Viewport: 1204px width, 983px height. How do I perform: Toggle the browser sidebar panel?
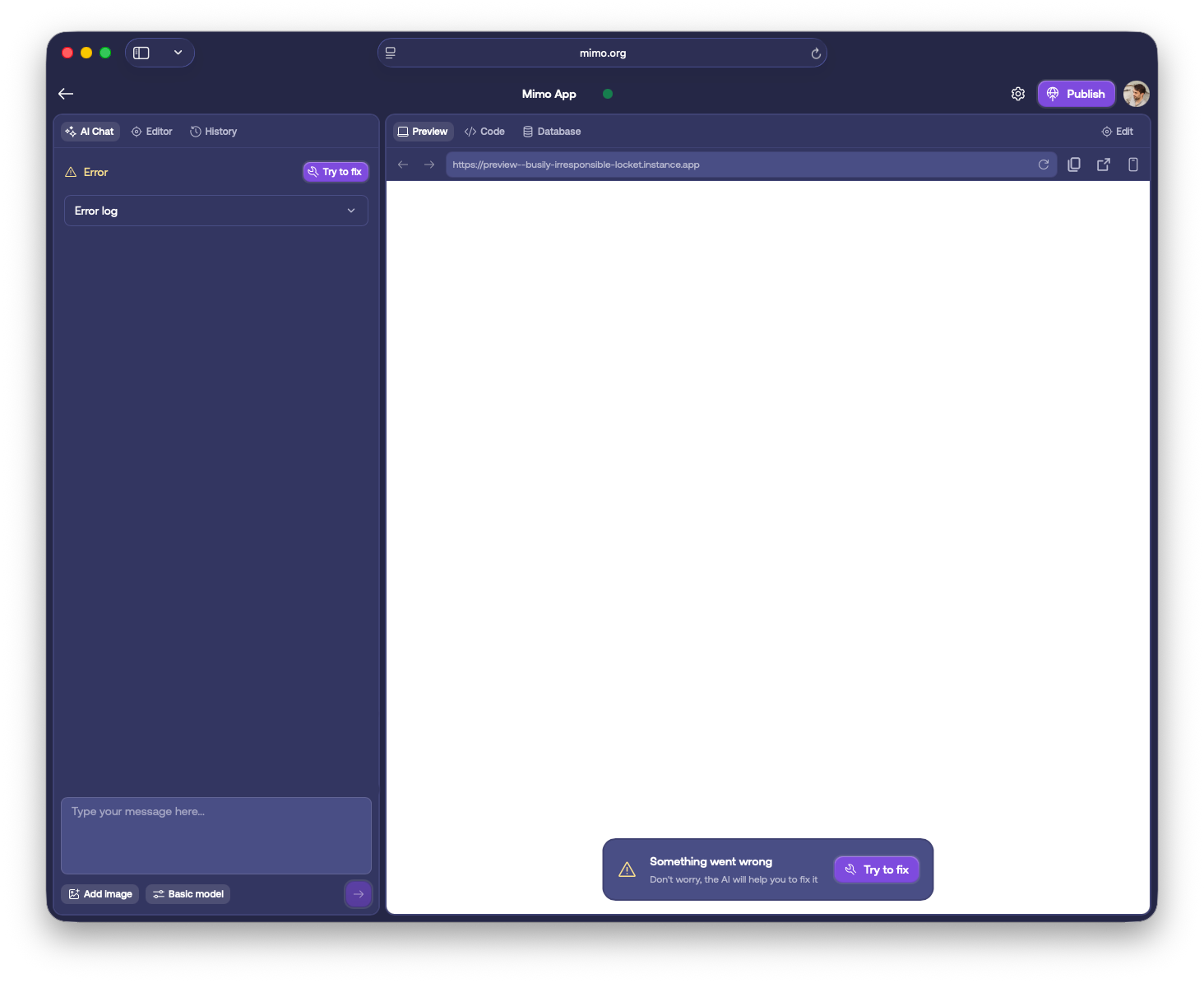click(x=141, y=53)
